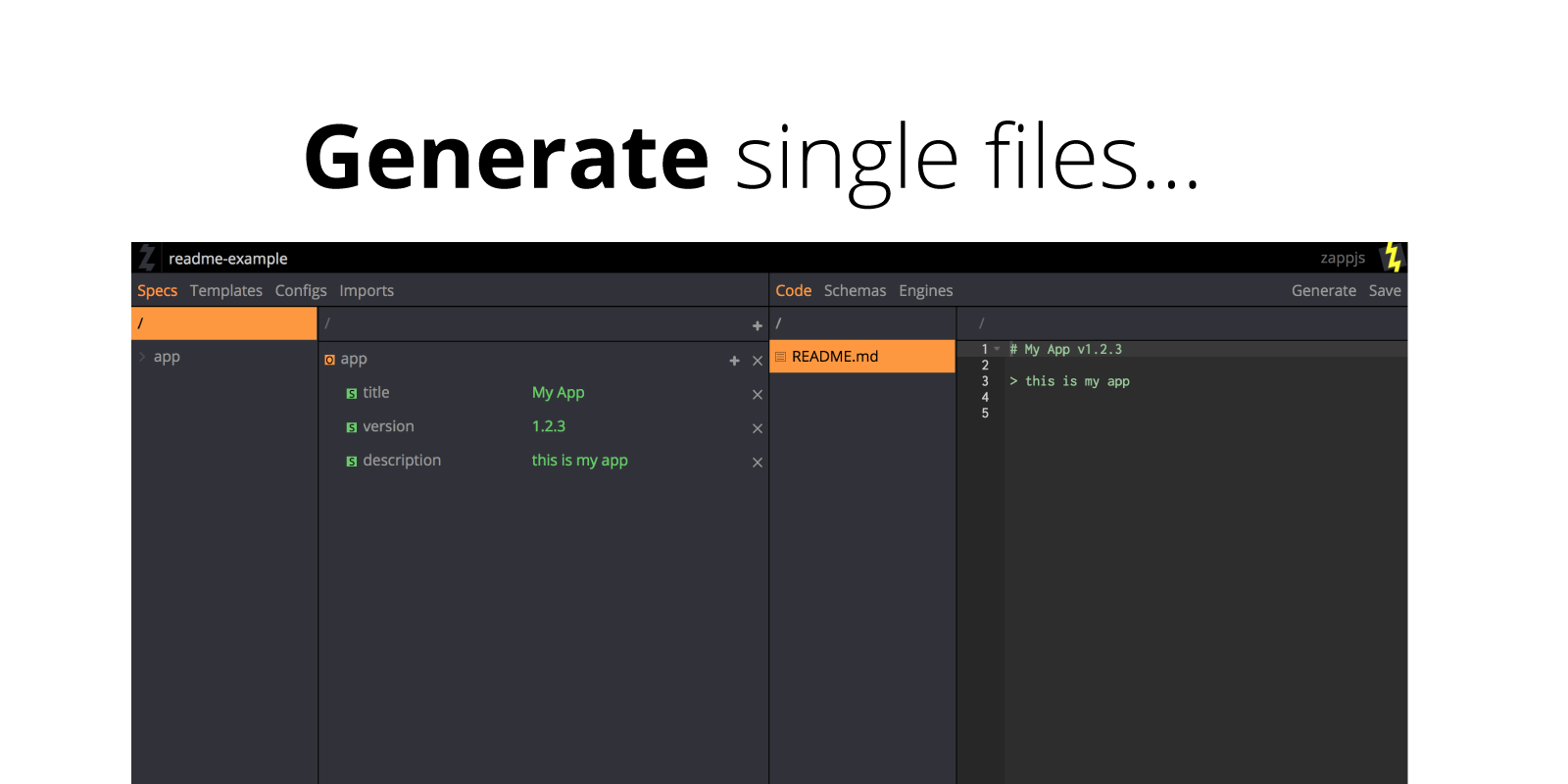Expand the app tree node chevron
The height and width of the screenshot is (784, 1568).
pyautogui.click(x=142, y=357)
